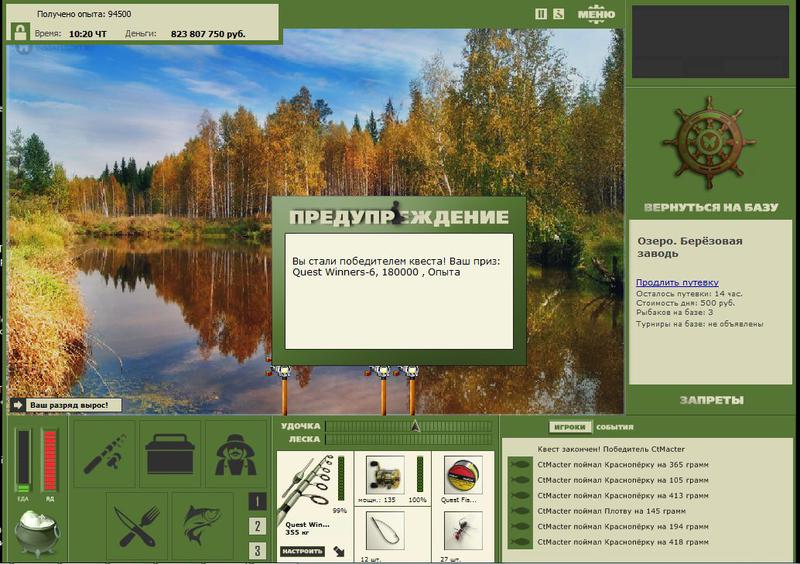The image size is (800, 564).
Task: Click fish icon beside Краснопёрка 418 грамм entry
Action: [520, 542]
